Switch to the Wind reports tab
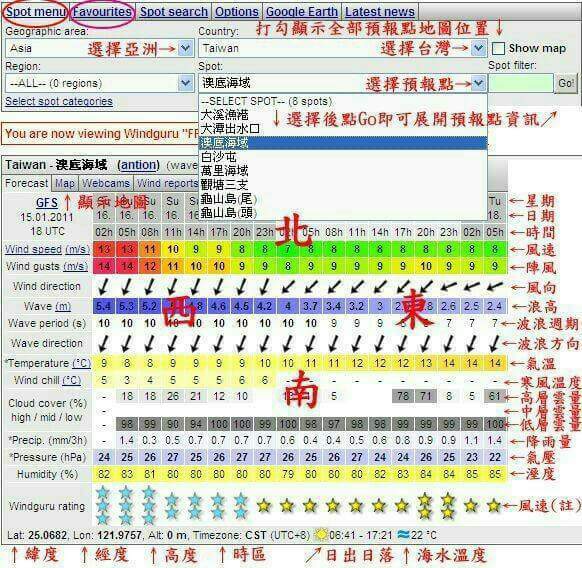The height and width of the screenshot is (568, 582). click(x=167, y=183)
